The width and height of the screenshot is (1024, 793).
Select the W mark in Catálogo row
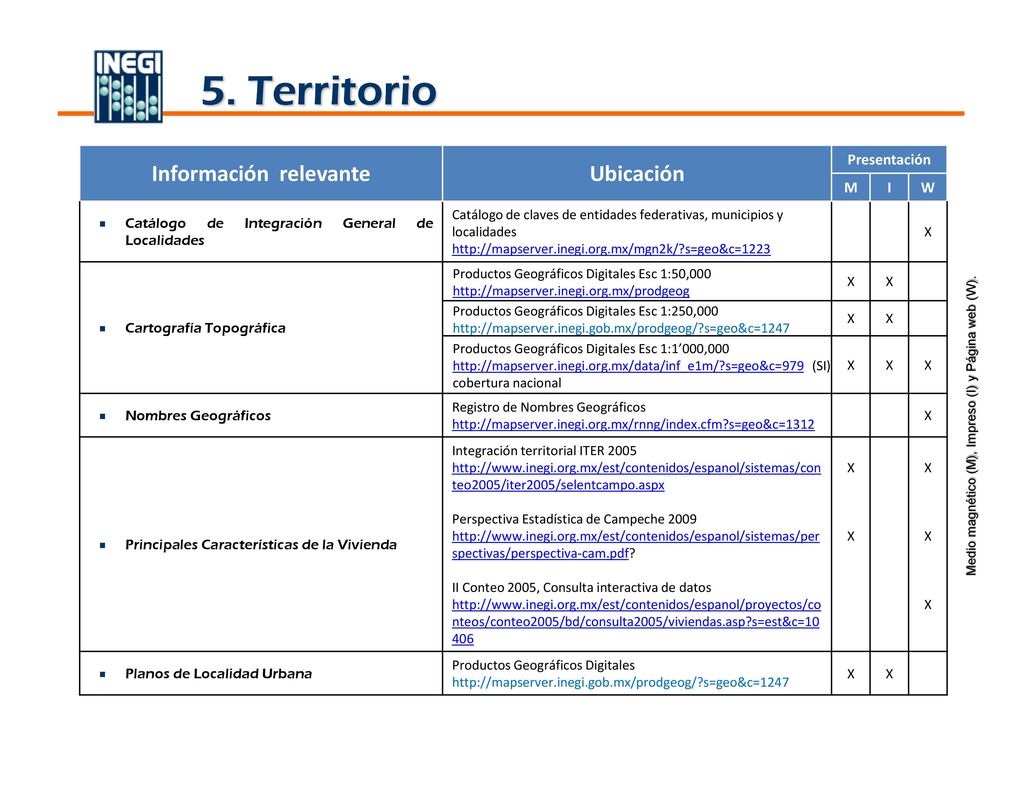927,232
